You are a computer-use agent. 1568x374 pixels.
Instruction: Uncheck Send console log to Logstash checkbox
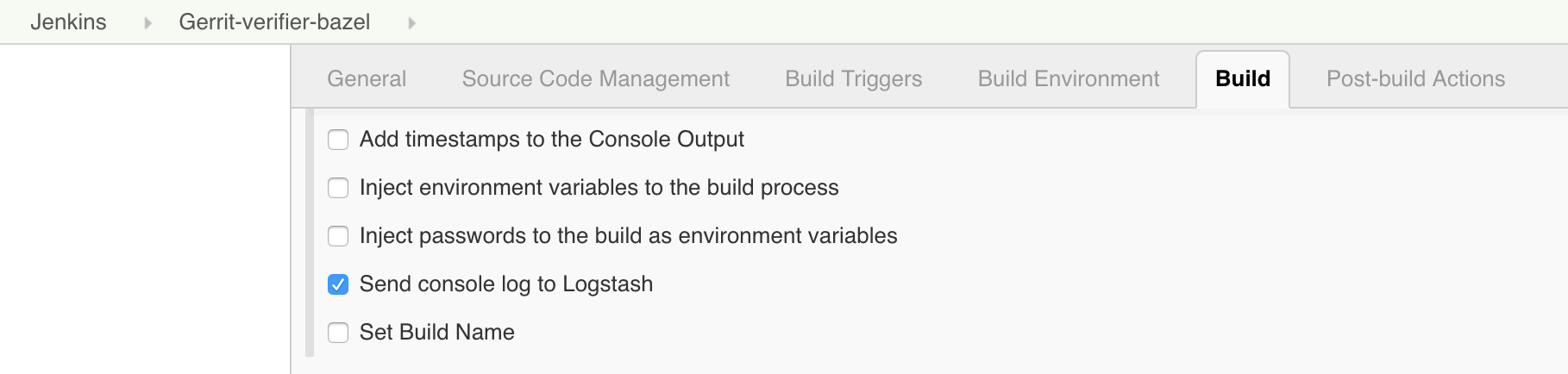(x=338, y=284)
